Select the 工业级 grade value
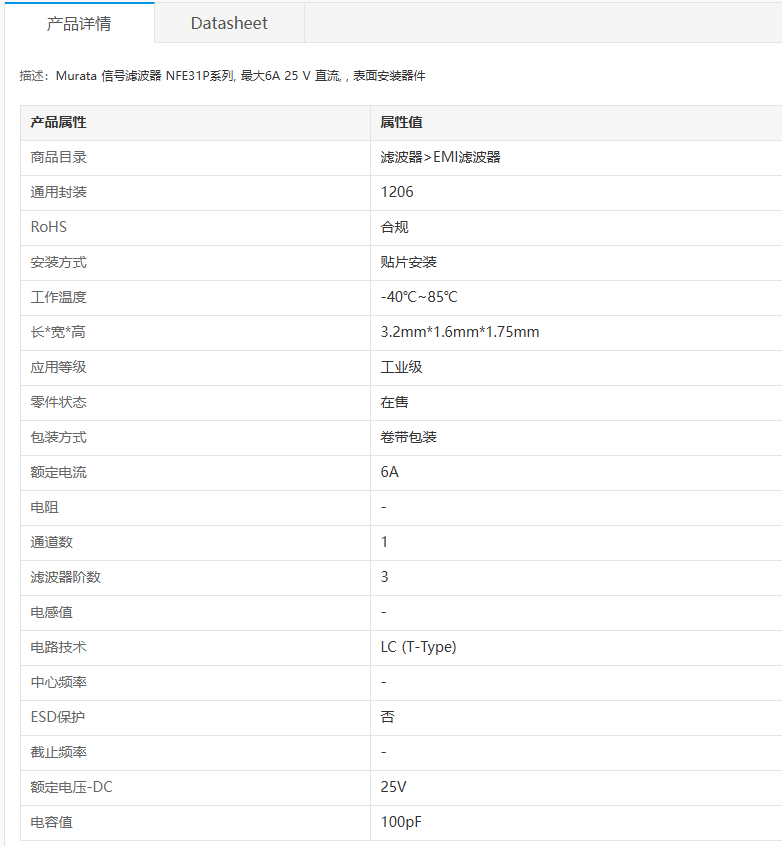 point(401,367)
